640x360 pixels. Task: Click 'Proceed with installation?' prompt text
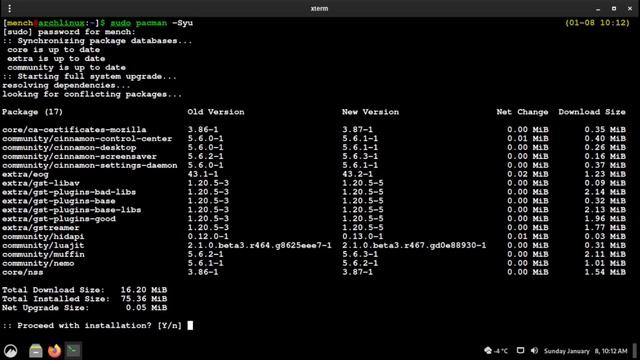[x=84, y=326]
